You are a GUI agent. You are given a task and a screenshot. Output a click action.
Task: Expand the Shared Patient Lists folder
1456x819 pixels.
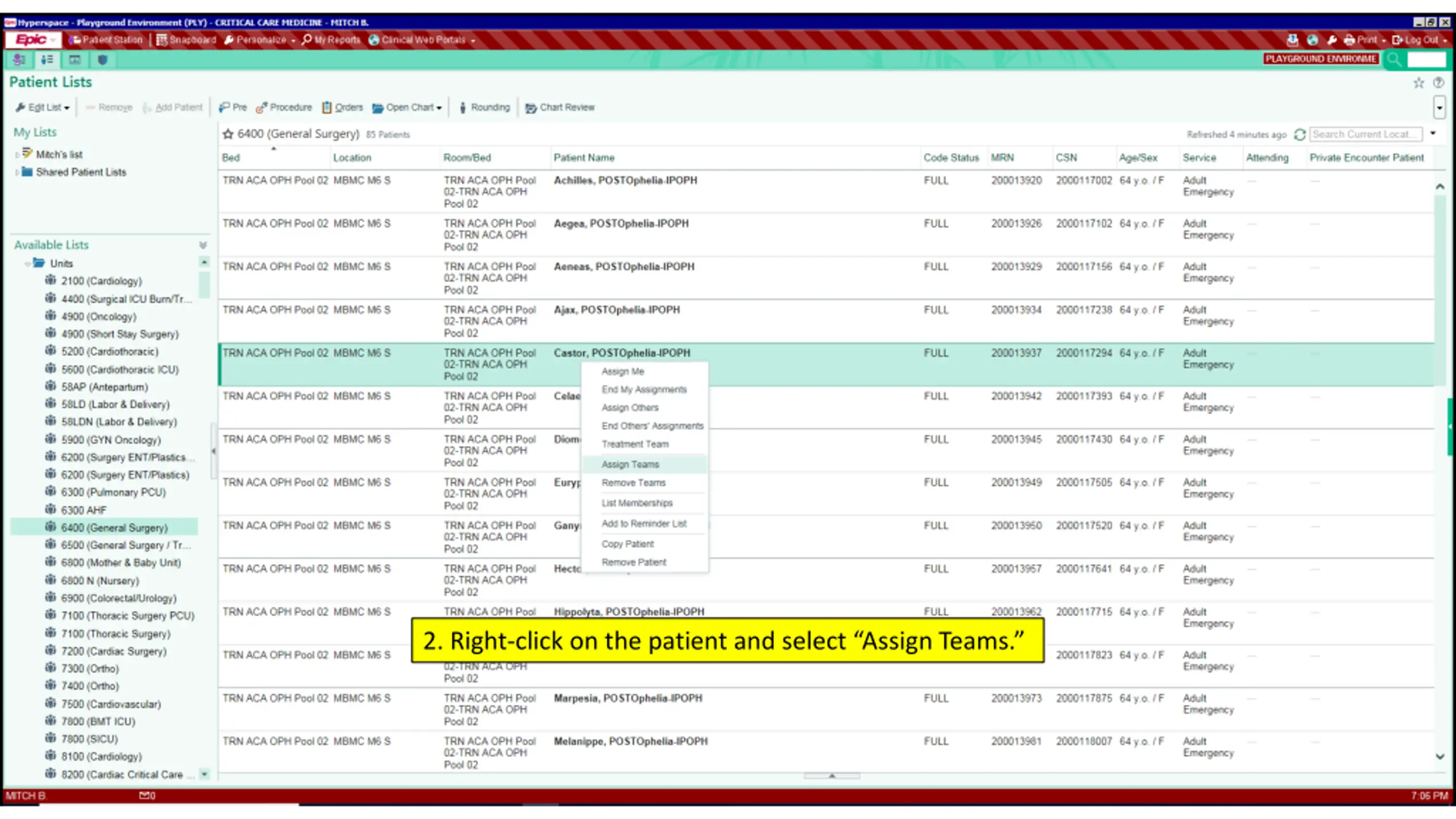[x=18, y=172]
